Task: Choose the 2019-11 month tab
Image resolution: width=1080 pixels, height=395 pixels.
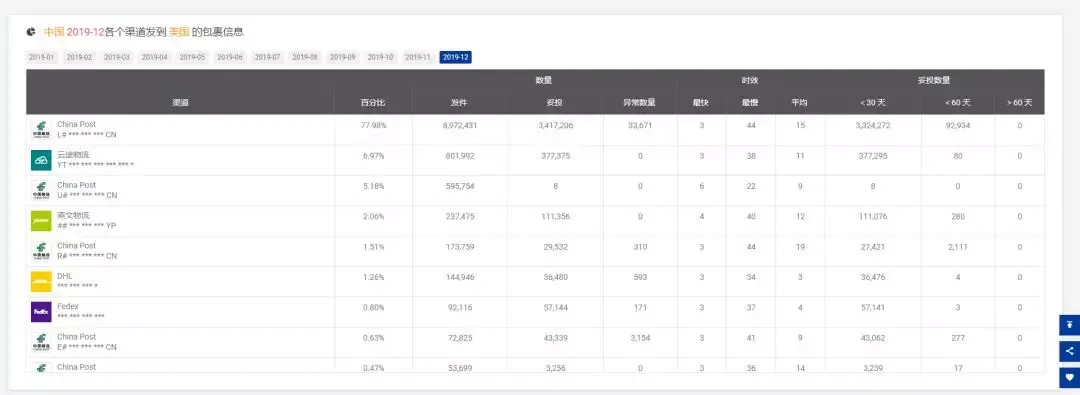Action: [417, 57]
